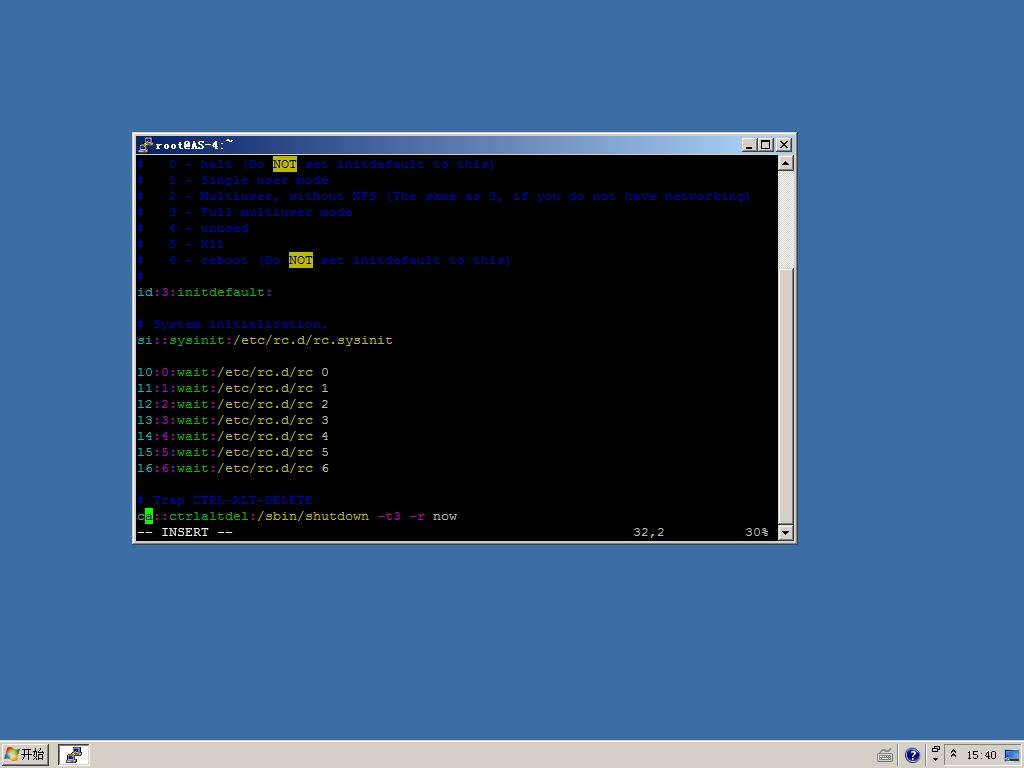Open the Start menu button
This screenshot has height=768, width=1024.
(26, 755)
